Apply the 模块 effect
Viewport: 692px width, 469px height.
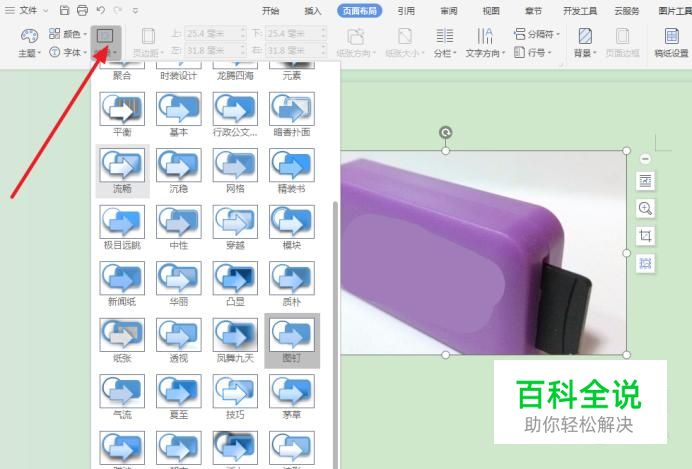292,227
